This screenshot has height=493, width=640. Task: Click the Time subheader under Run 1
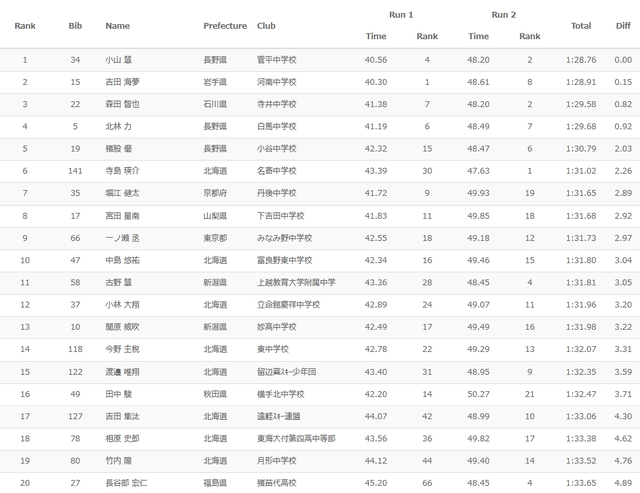point(376,36)
